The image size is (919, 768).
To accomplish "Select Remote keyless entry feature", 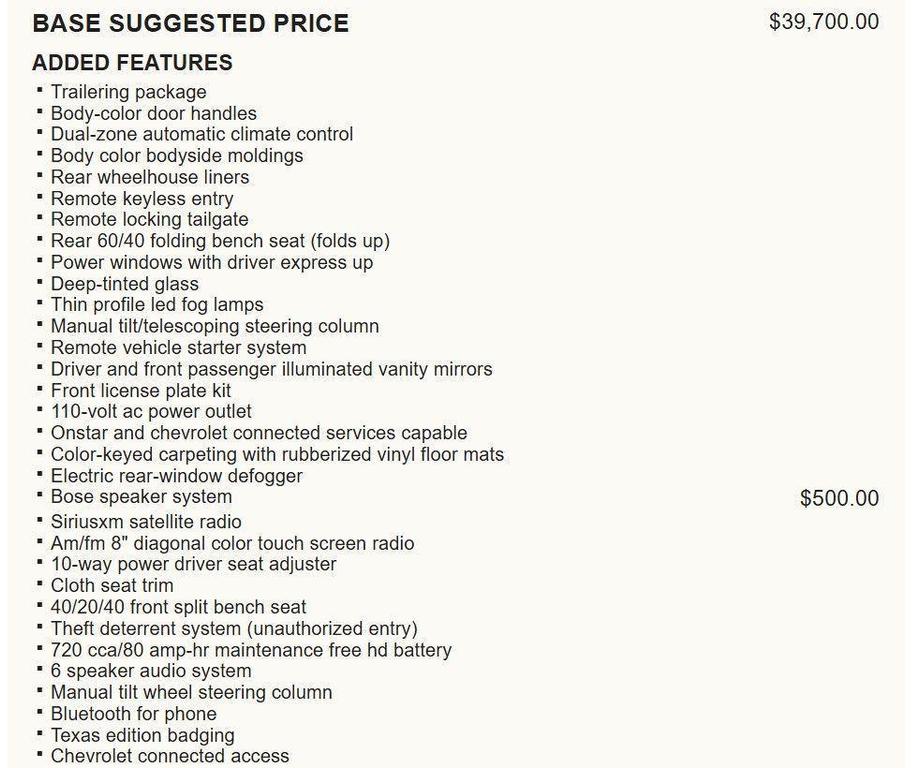I will (x=142, y=199).
